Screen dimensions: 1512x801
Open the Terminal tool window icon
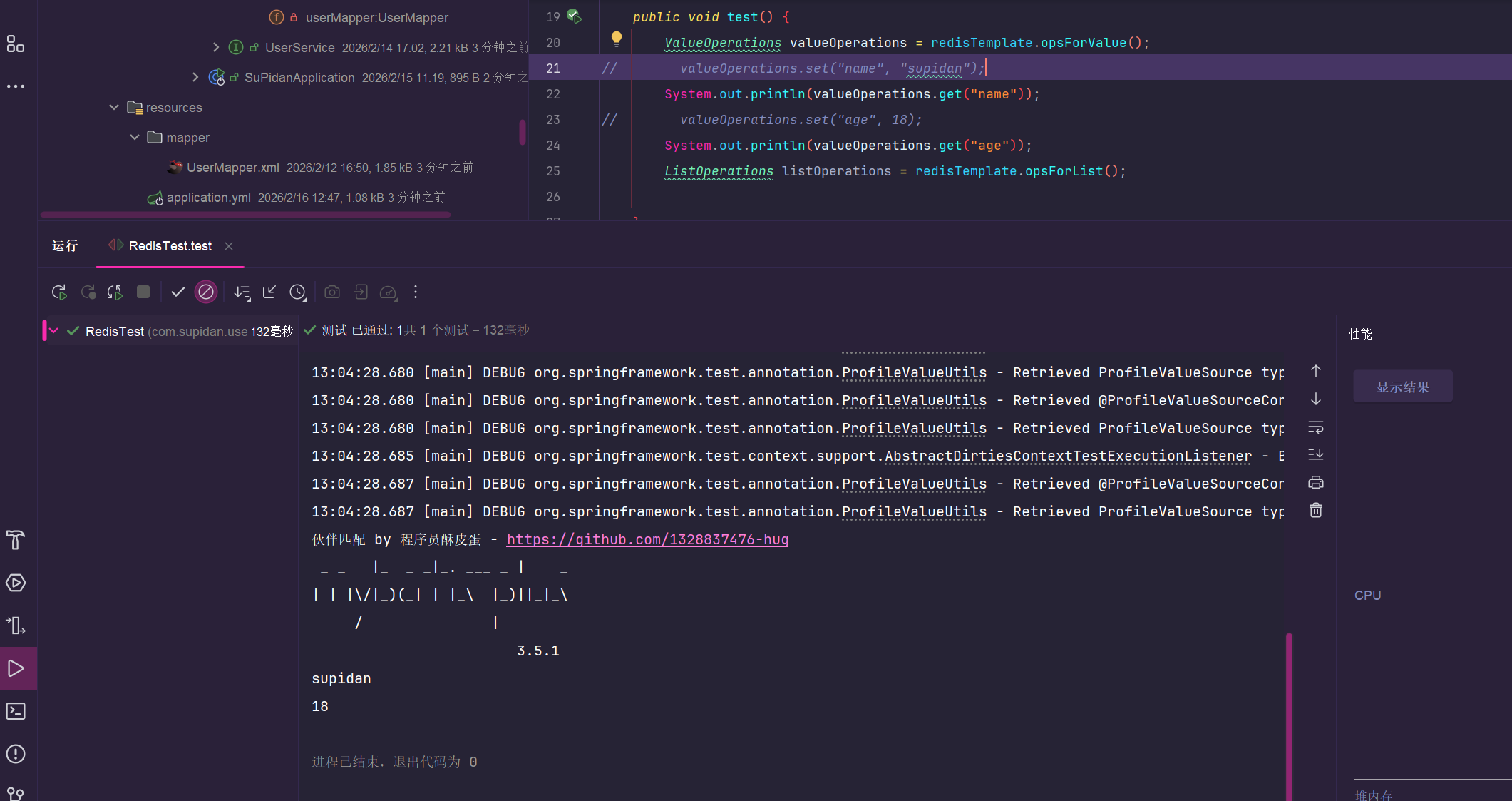coord(16,711)
